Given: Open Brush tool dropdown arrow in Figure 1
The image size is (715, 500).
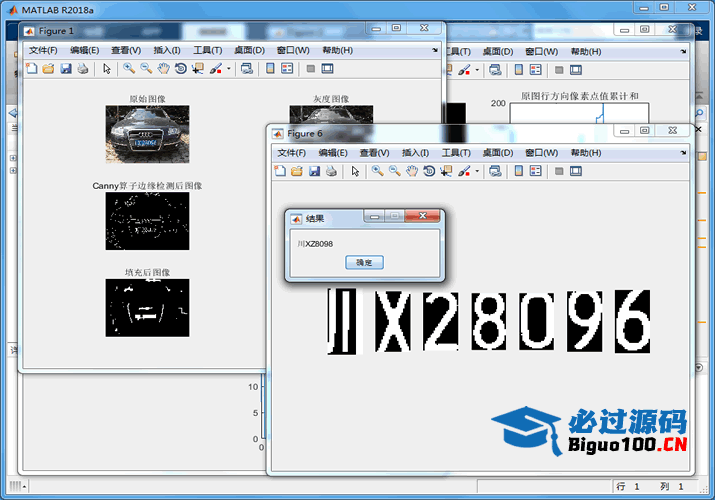Looking at the screenshot, I should click(229, 69).
